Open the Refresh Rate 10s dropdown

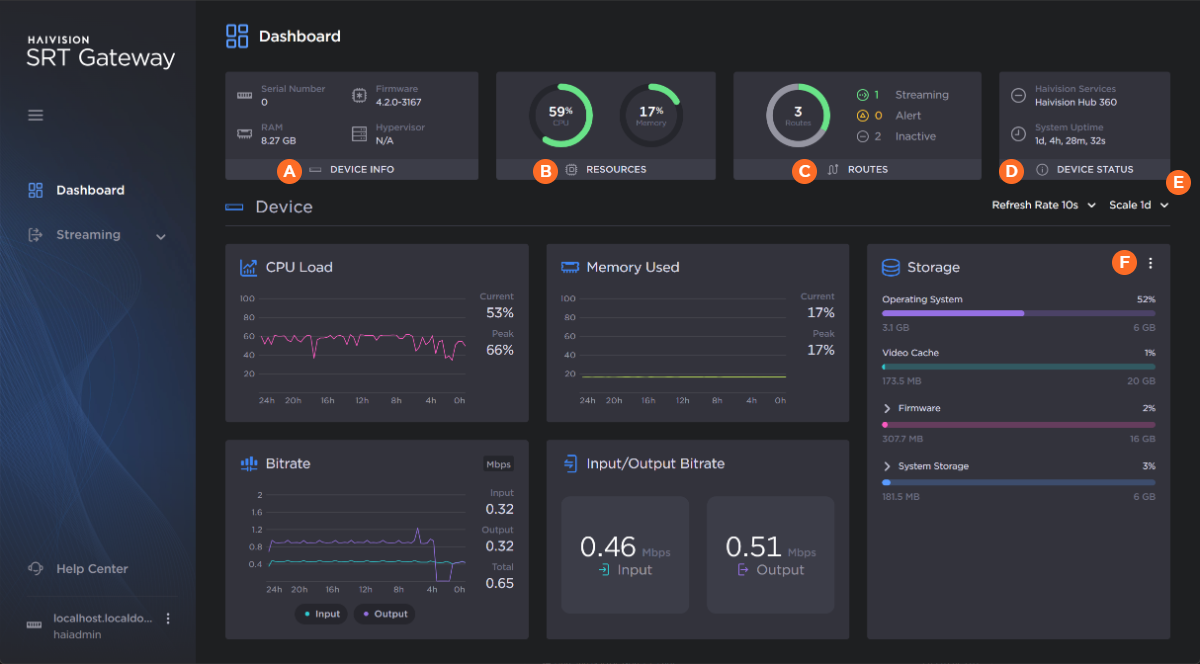coord(1043,205)
